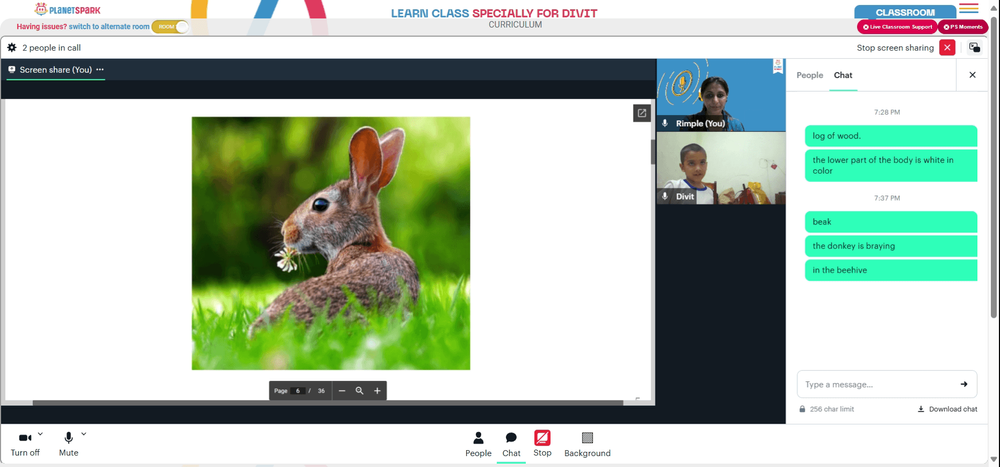Click the horizontal scrollbar under the slide
This screenshot has height=467, width=1000.
[x=328, y=403]
